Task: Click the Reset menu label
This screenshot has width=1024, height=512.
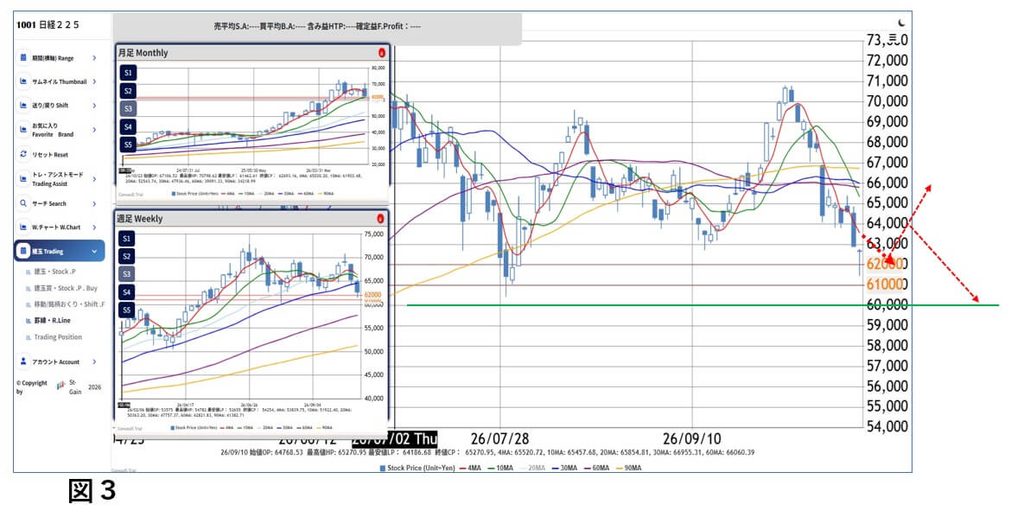Action: [50, 155]
